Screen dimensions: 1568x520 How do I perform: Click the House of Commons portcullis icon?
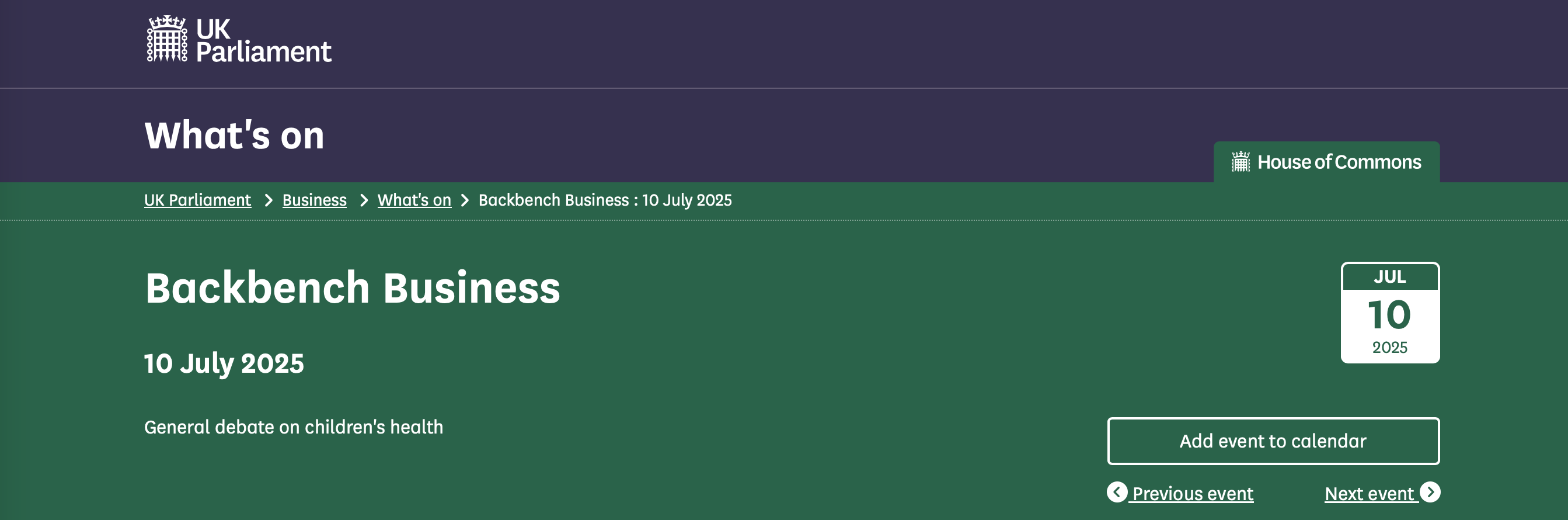pos(1241,162)
